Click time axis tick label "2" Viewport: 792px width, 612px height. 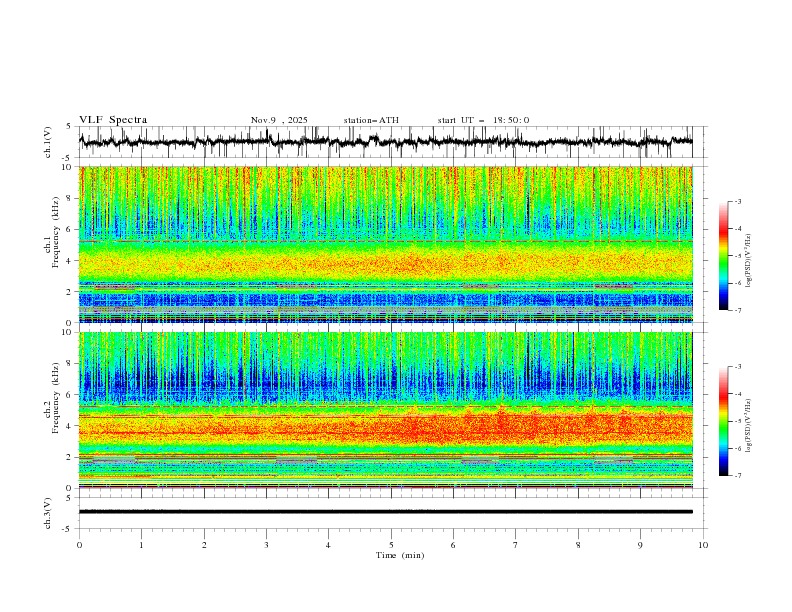pos(204,545)
